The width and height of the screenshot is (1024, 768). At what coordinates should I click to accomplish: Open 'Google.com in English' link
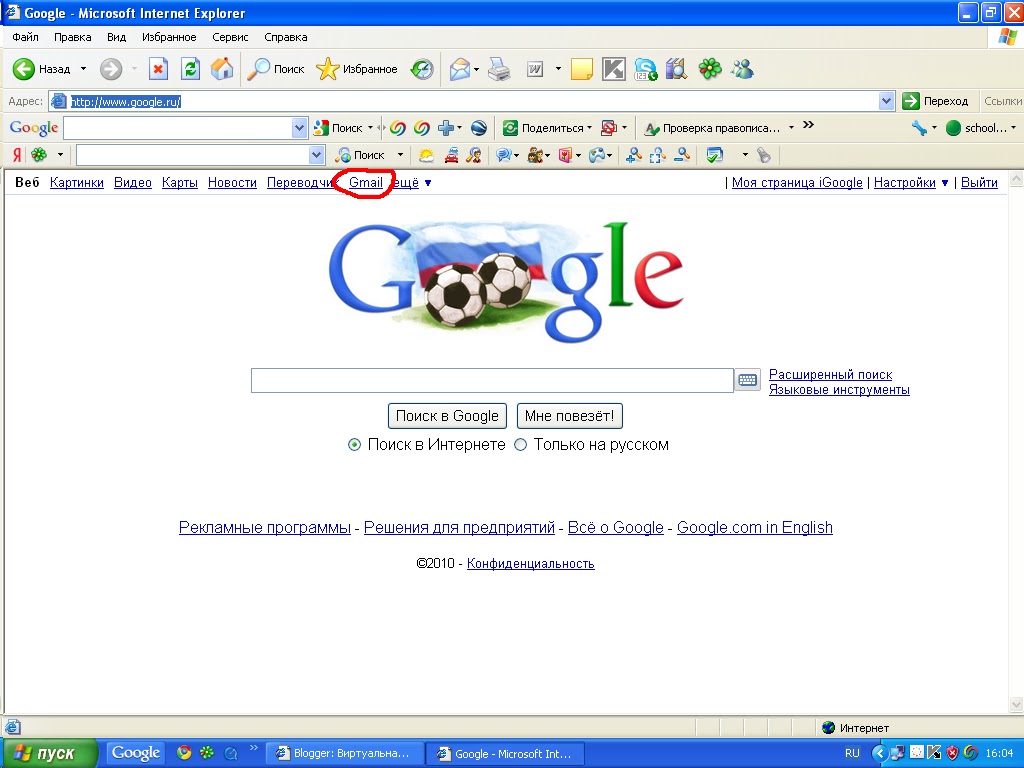[754, 528]
